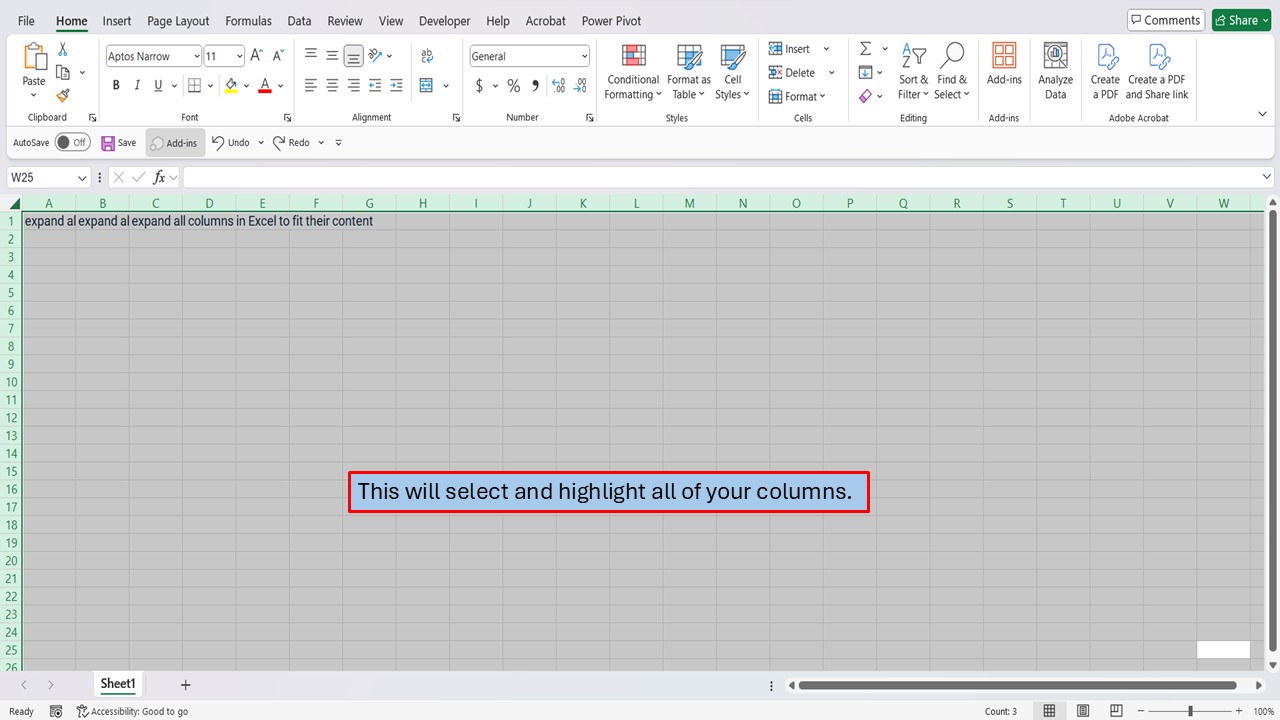Click the Cut (scissors) icon
1280x720 pixels.
point(63,48)
